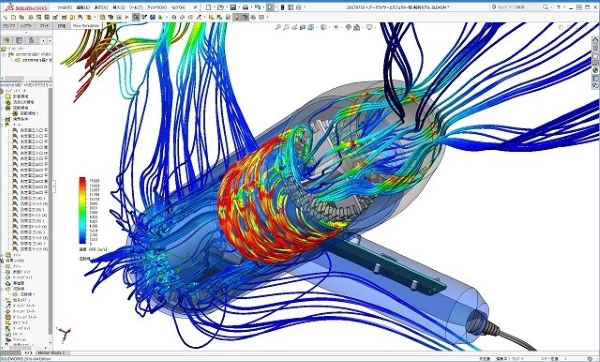Click Zoom to Fit in view toolbar
Screen dimensions: 600x362
click(x=277, y=27)
